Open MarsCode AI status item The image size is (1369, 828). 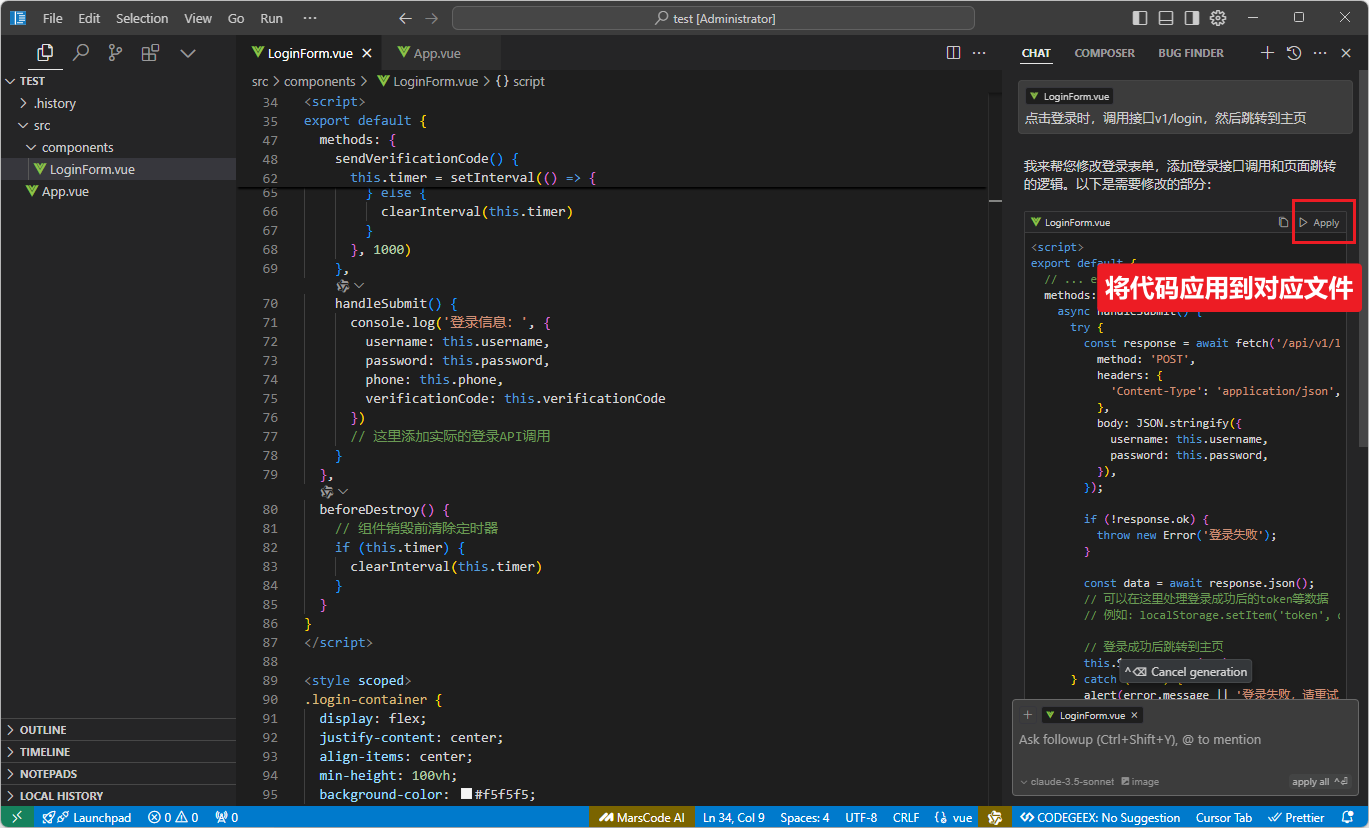(x=641, y=817)
